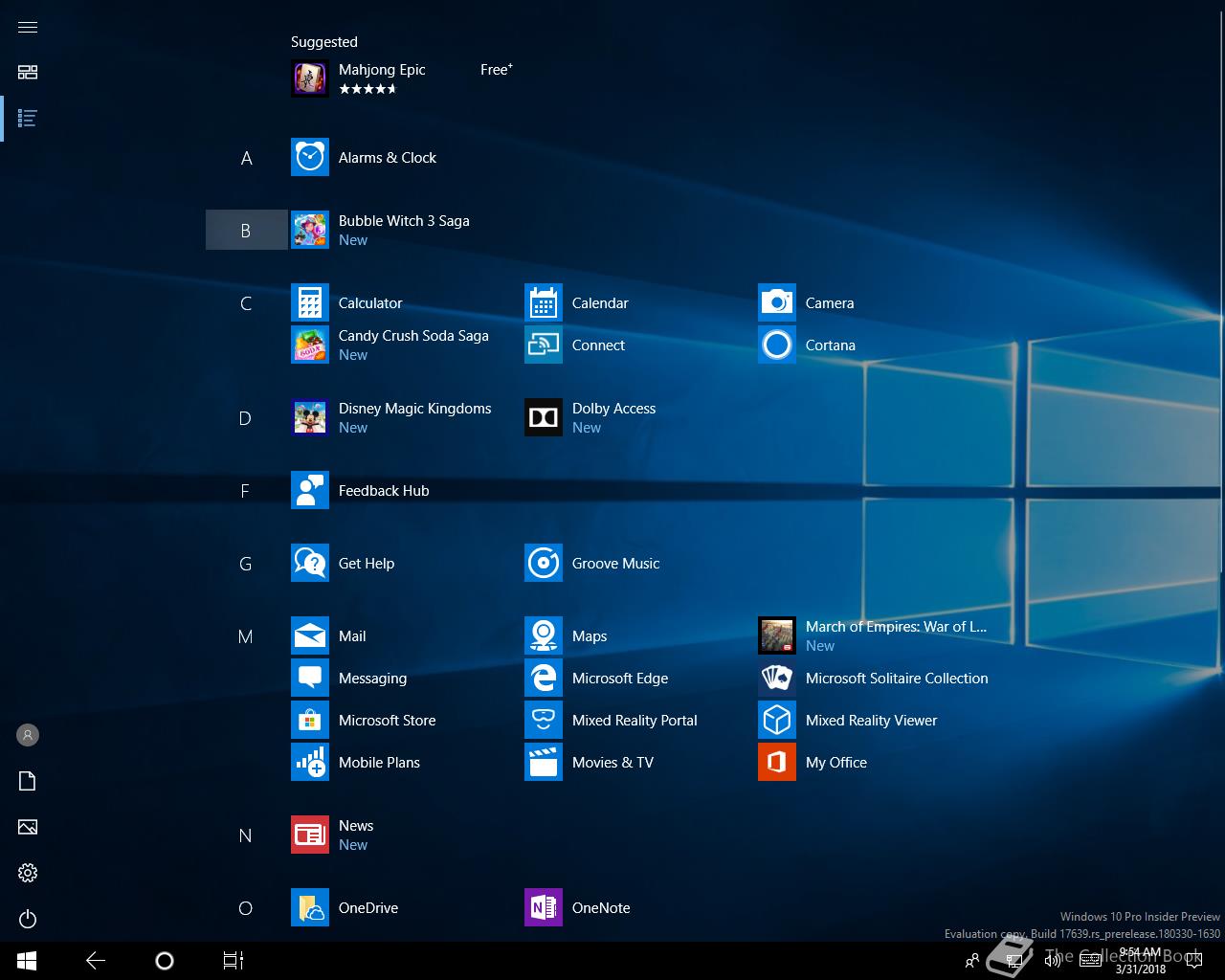
Task: Launch Mixed Reality Portal icon
Action: pos(544,720)
